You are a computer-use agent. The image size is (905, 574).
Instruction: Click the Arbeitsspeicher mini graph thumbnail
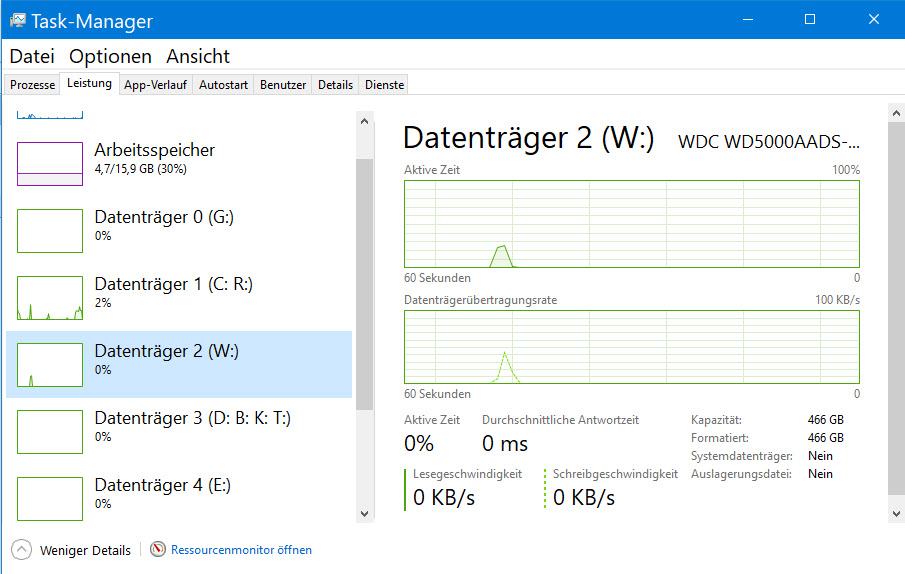coord(50,164)
